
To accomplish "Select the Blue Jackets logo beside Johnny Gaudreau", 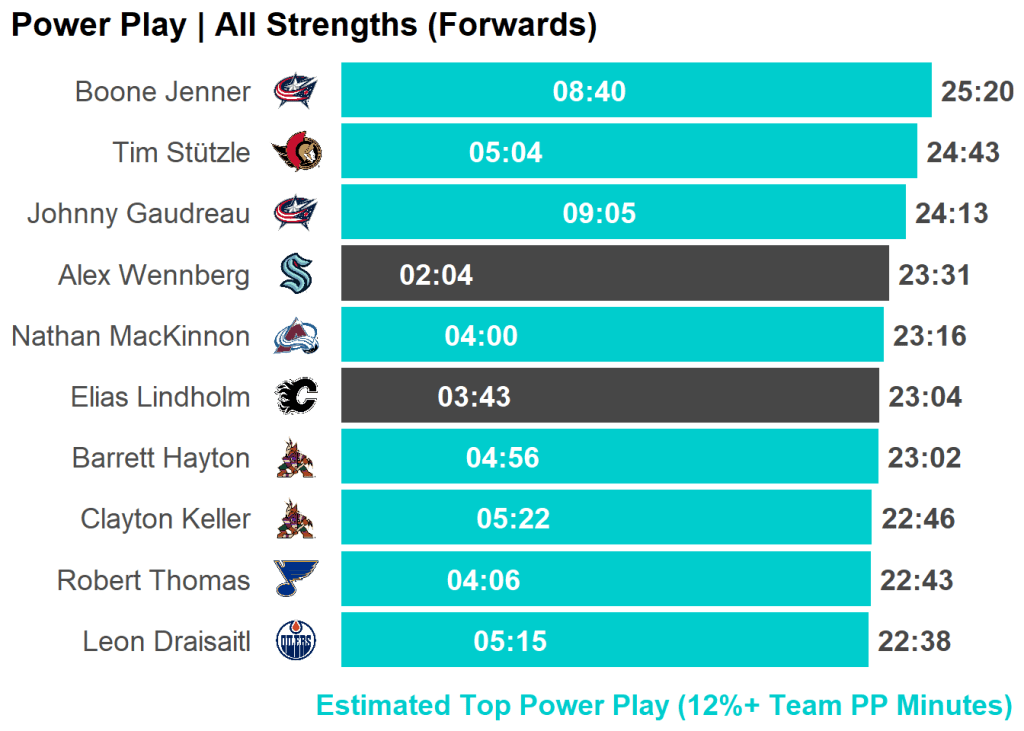I will tap(296, 214).
